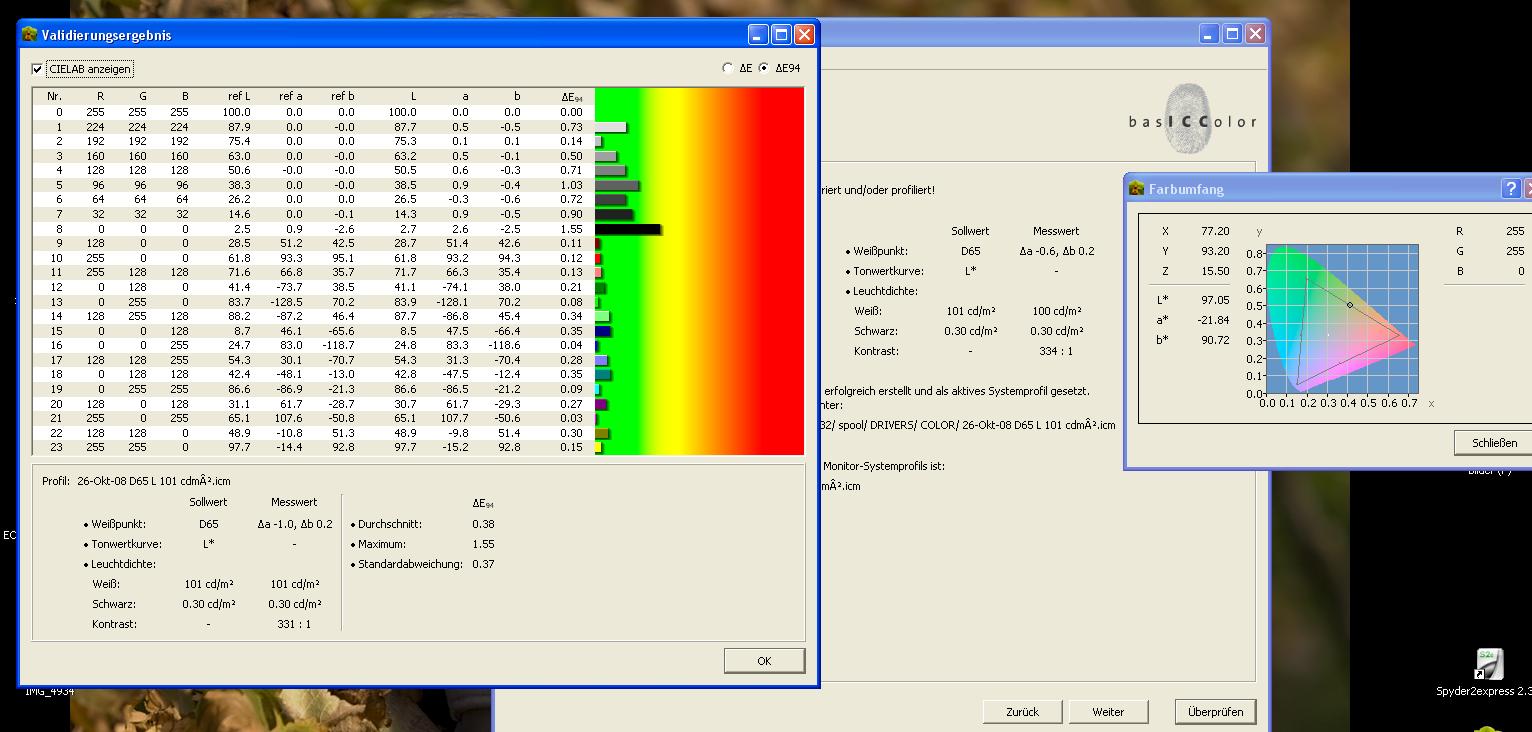The width and height of the screenshot is (1532, 732).
Task: Select the ΔE94 radio button
Action: [x=764, y=68]
